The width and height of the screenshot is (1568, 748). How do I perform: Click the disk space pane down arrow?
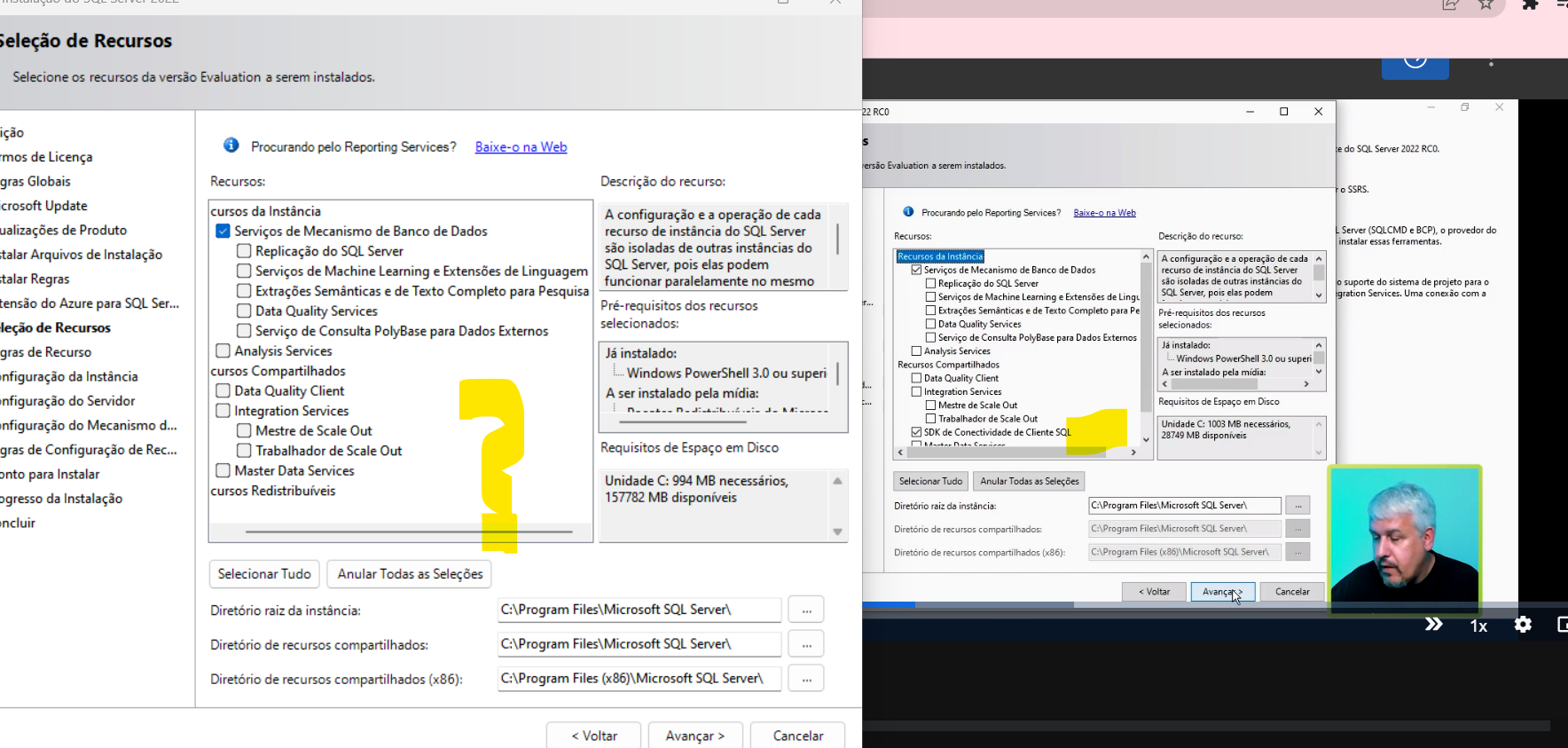pos(837,531)
